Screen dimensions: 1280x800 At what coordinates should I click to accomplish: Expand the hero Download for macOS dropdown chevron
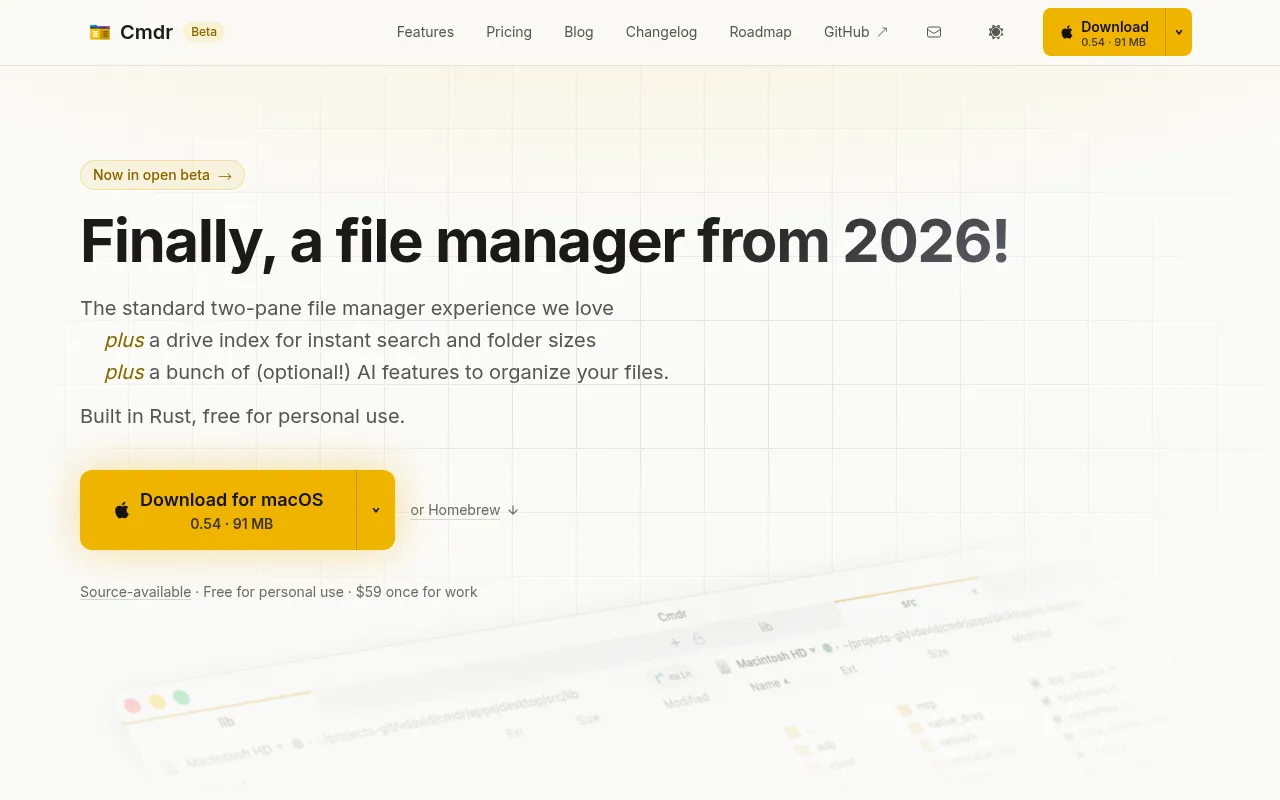[376, 510]
